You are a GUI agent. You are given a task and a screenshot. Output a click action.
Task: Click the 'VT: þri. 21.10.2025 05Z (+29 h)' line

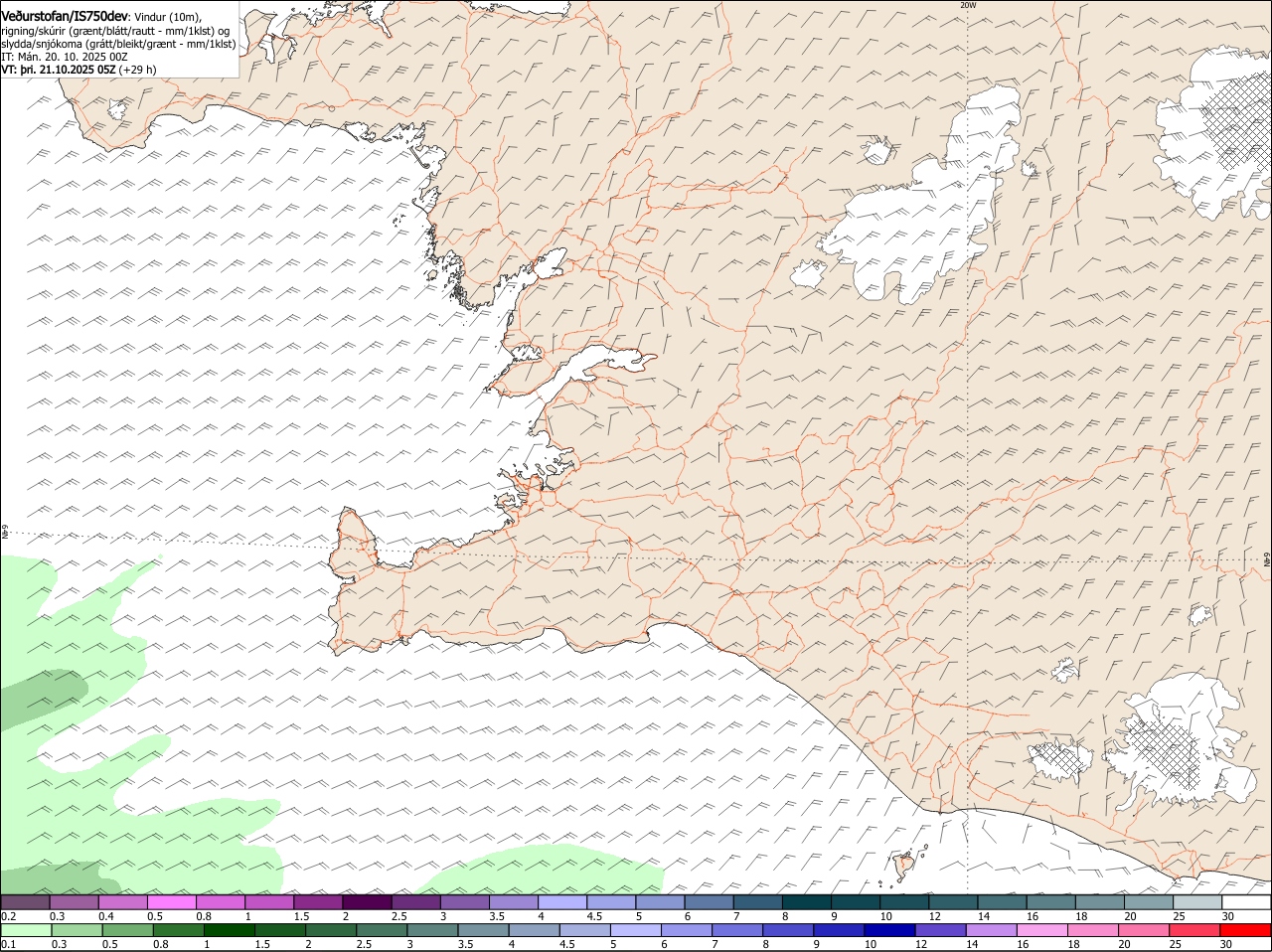click(79, 70)
